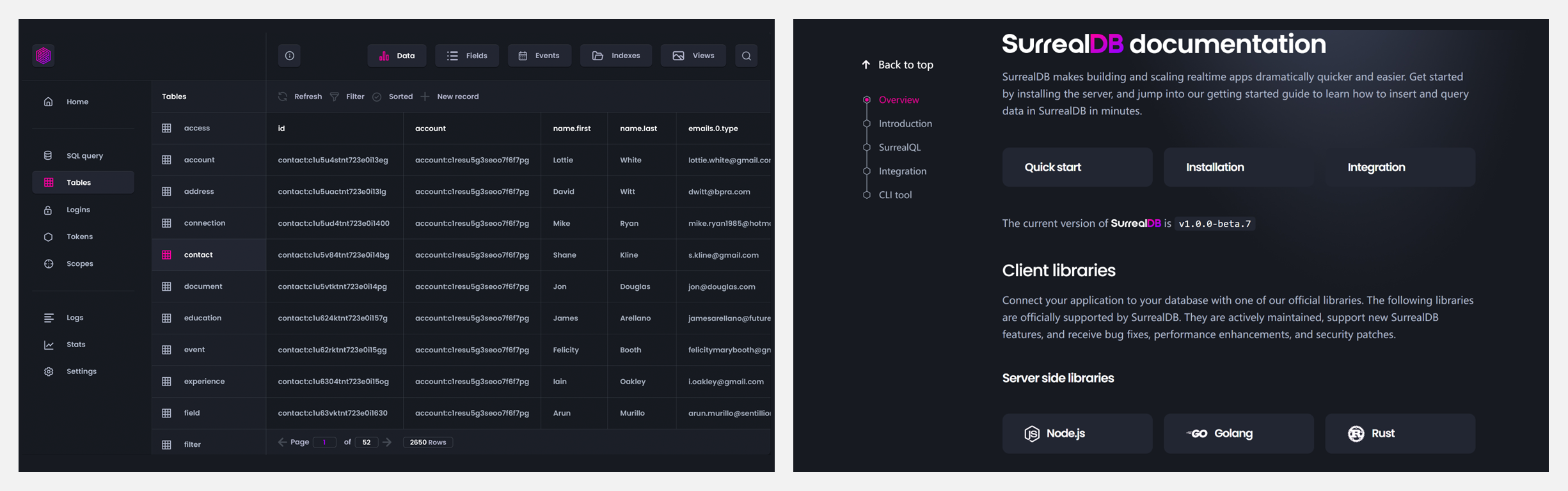
Task: Open SQL query in the sidebar
Action: click(83, 155)
